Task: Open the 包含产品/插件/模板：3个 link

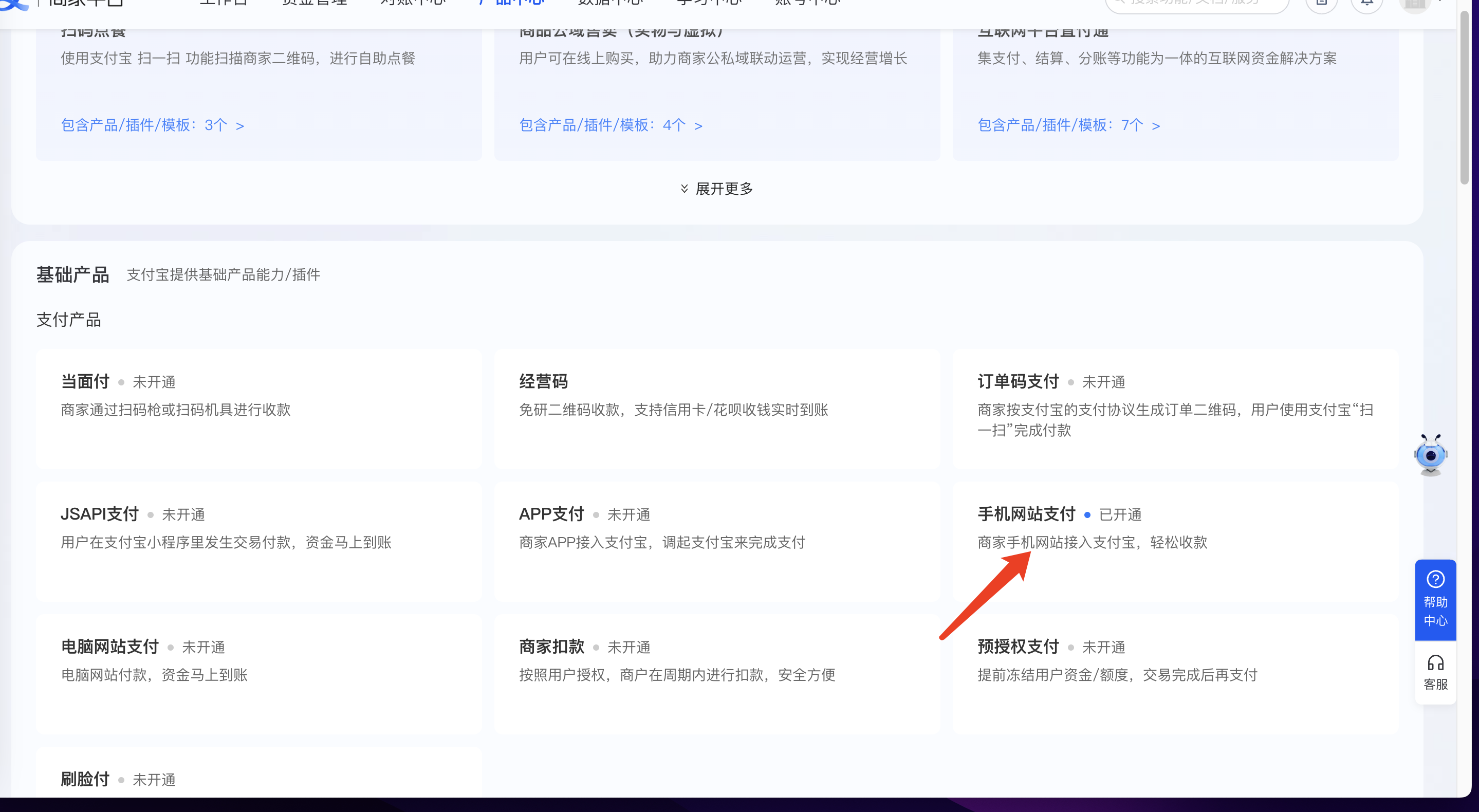Action: pos(153,125)
